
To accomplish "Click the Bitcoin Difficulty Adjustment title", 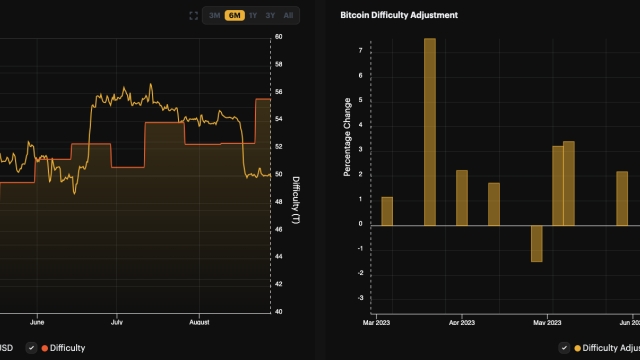I will (399, 15).
